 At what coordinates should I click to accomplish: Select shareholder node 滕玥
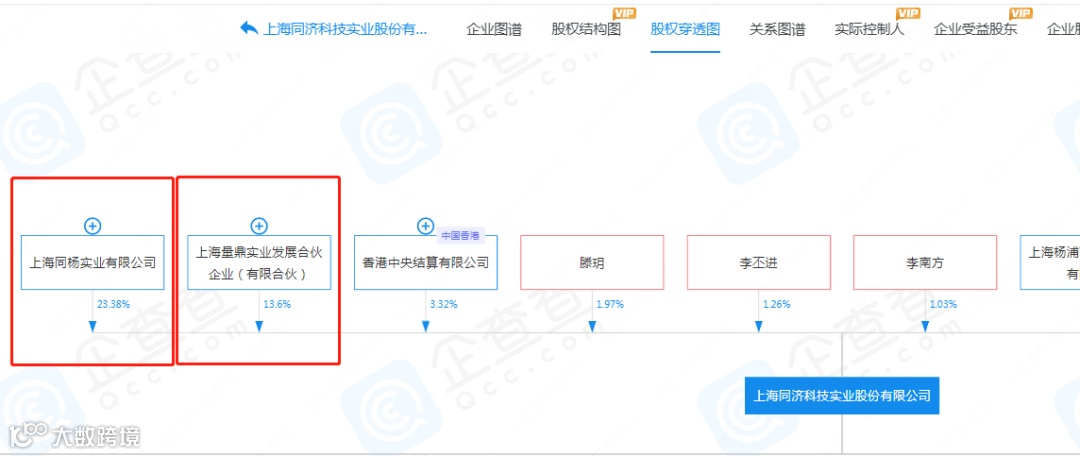tap(592, 262)
